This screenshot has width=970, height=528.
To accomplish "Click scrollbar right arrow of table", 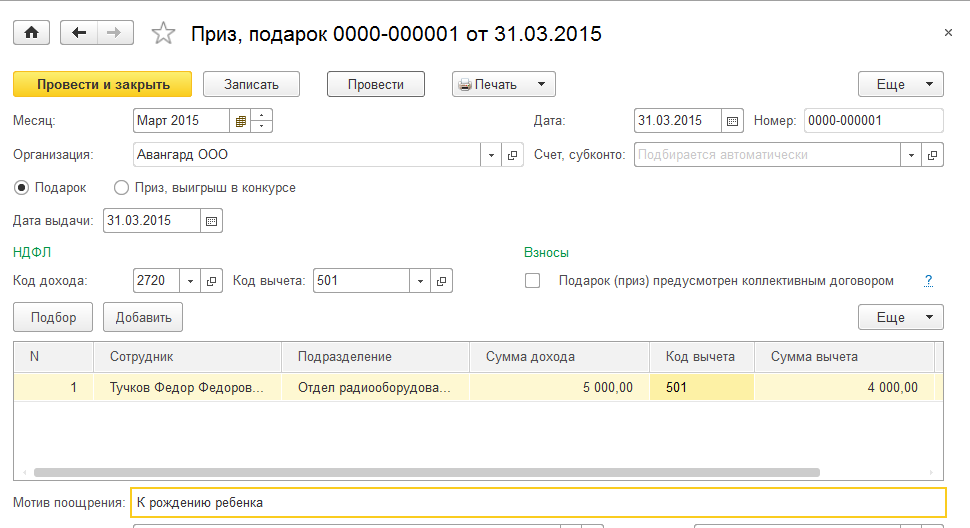I will click(931, 472).
